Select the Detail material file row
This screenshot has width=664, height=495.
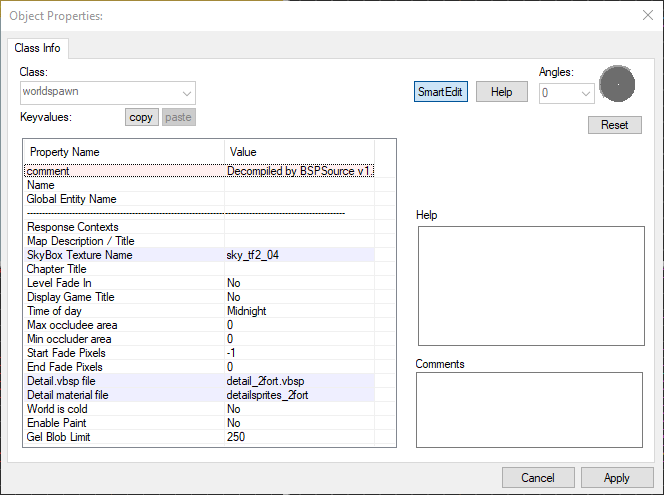(199, 395)
